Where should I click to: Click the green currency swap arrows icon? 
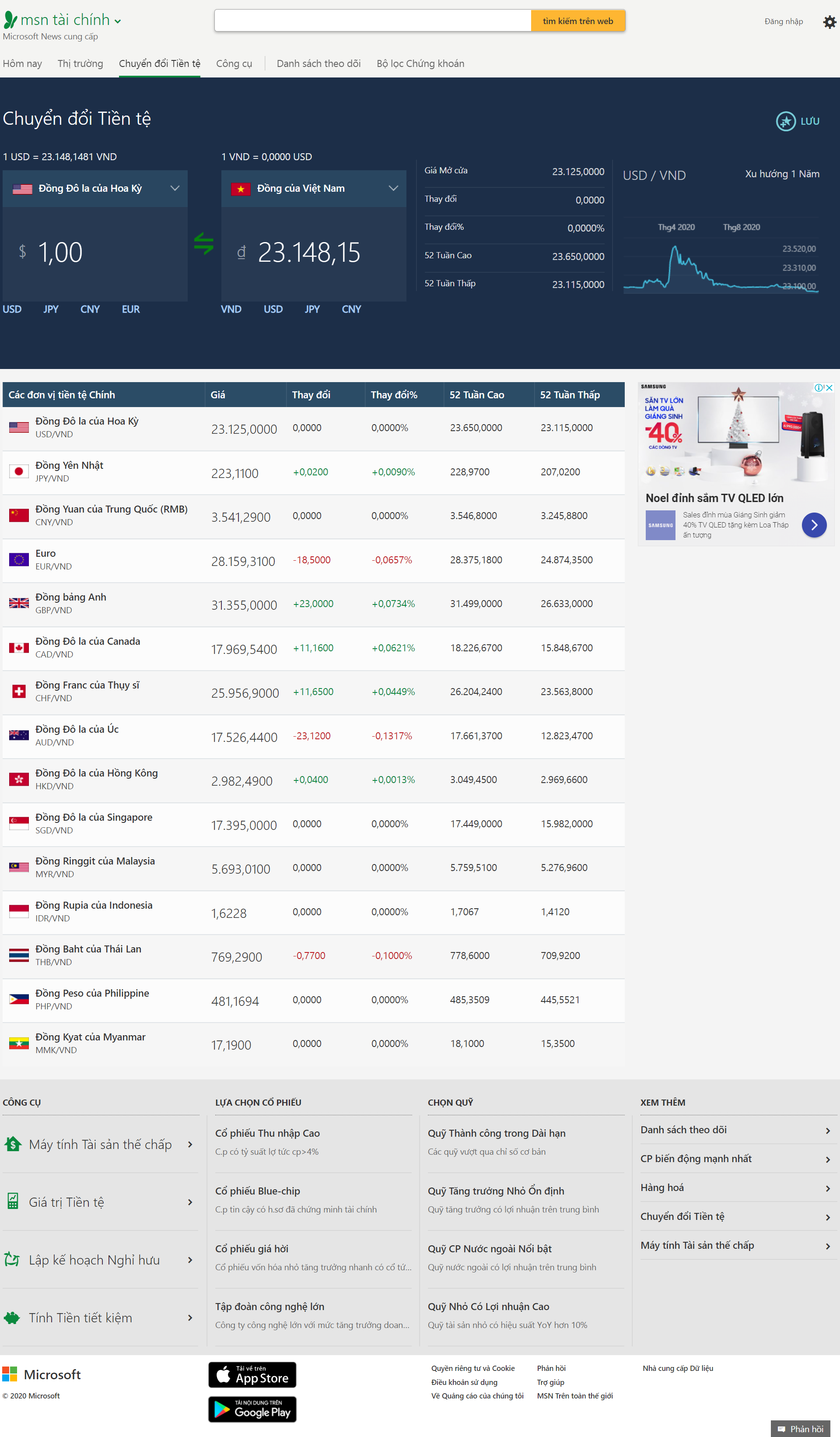tap(203, 243)
